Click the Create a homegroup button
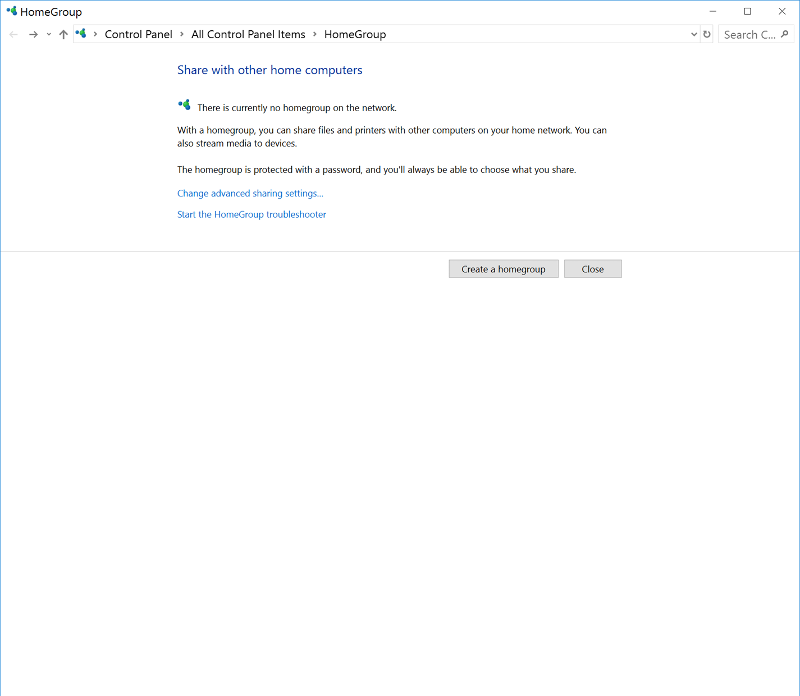The height and width of the screenshot is (696, 800). coord(504,269)
